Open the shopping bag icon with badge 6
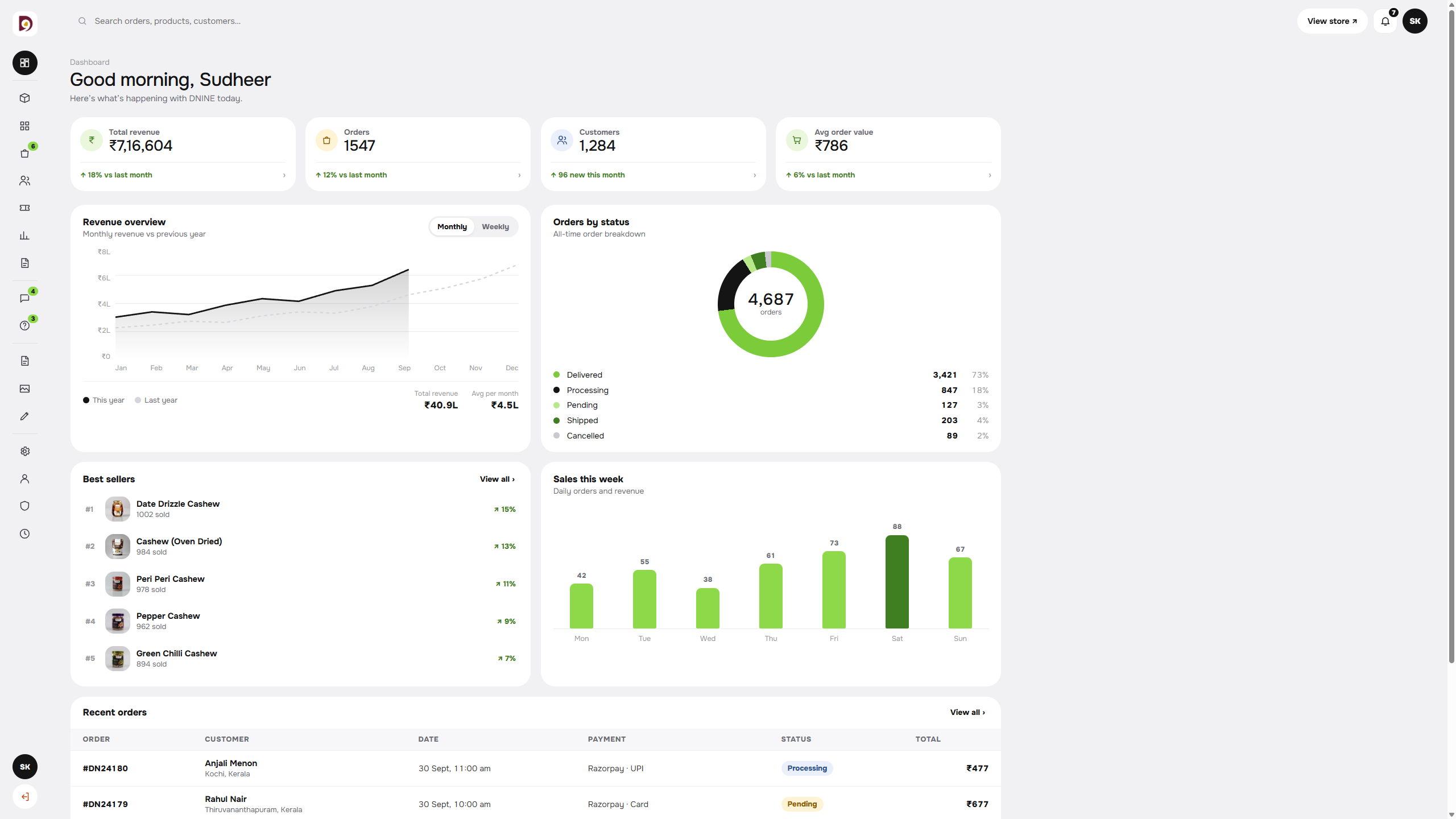The height and width of the screenshot is (819, 1456). (x=25, y=153)
